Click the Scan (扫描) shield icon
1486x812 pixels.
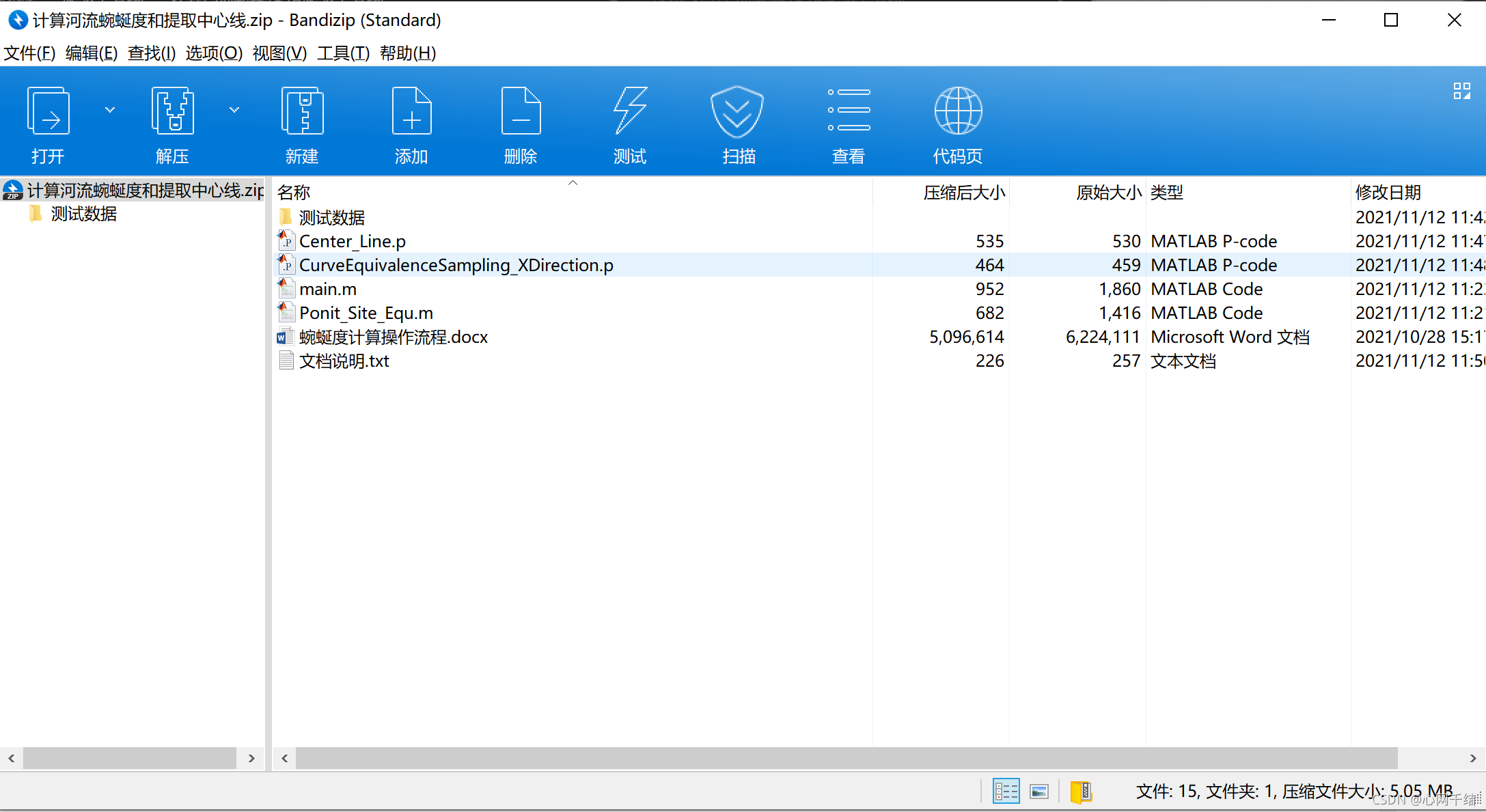tap(738, 113)
